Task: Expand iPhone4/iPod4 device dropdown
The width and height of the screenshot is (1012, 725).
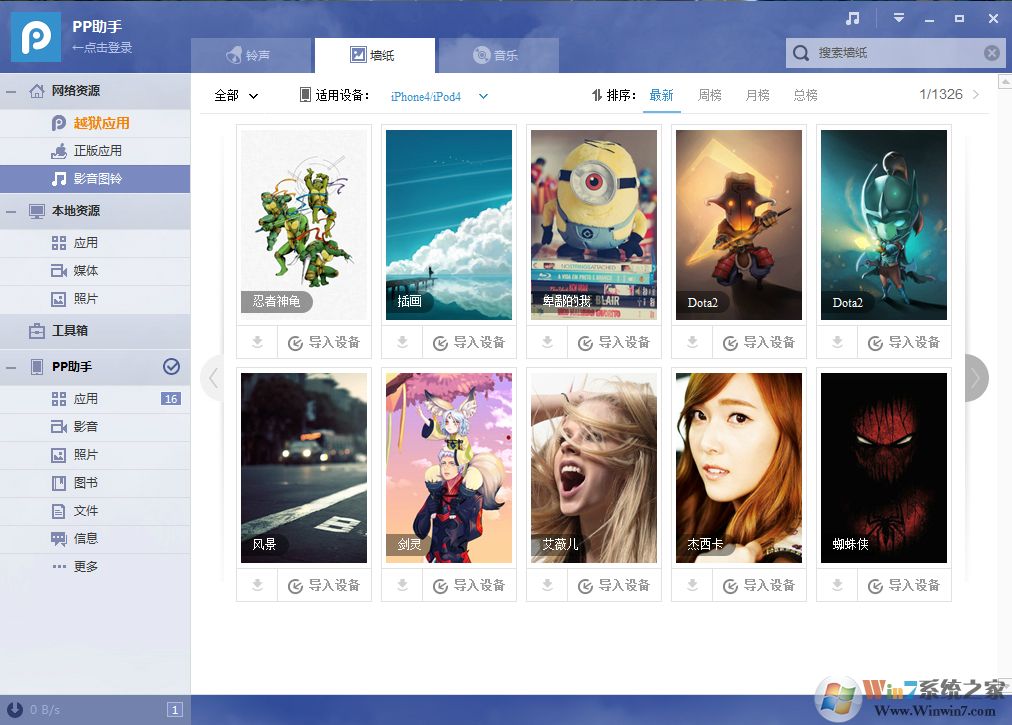Action: 483,96
